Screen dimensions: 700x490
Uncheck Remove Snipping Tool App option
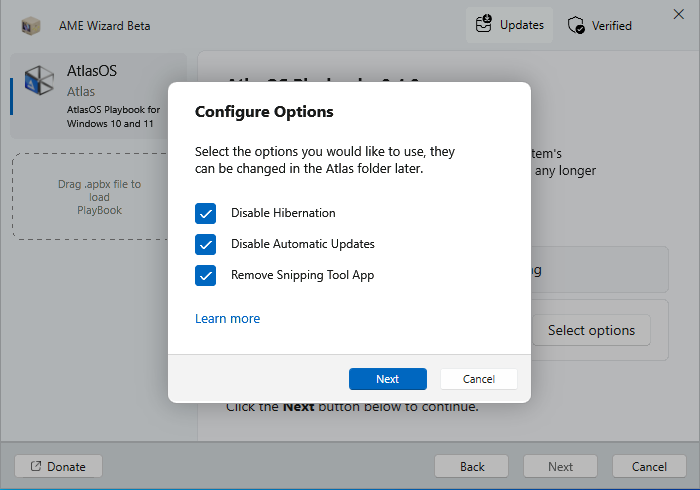point(206,275)
